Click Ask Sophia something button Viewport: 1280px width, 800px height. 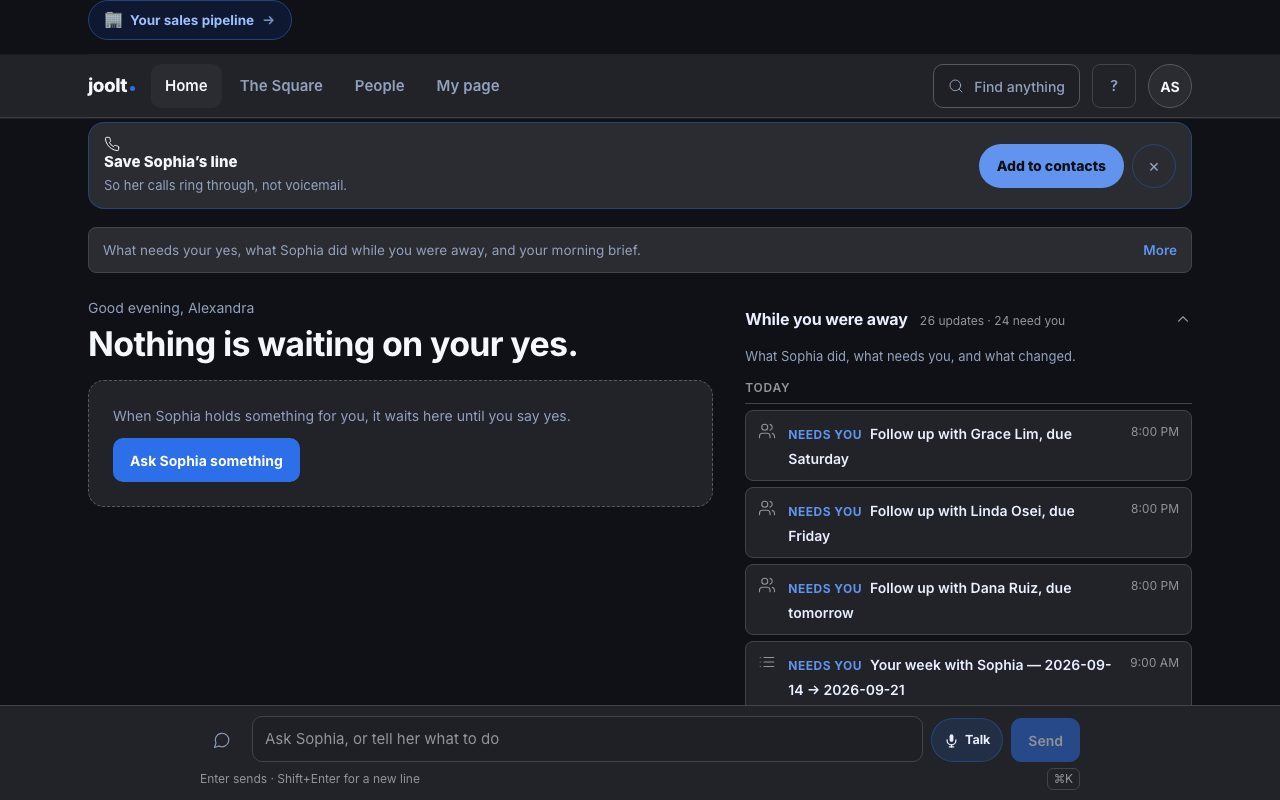click(206, 460)
